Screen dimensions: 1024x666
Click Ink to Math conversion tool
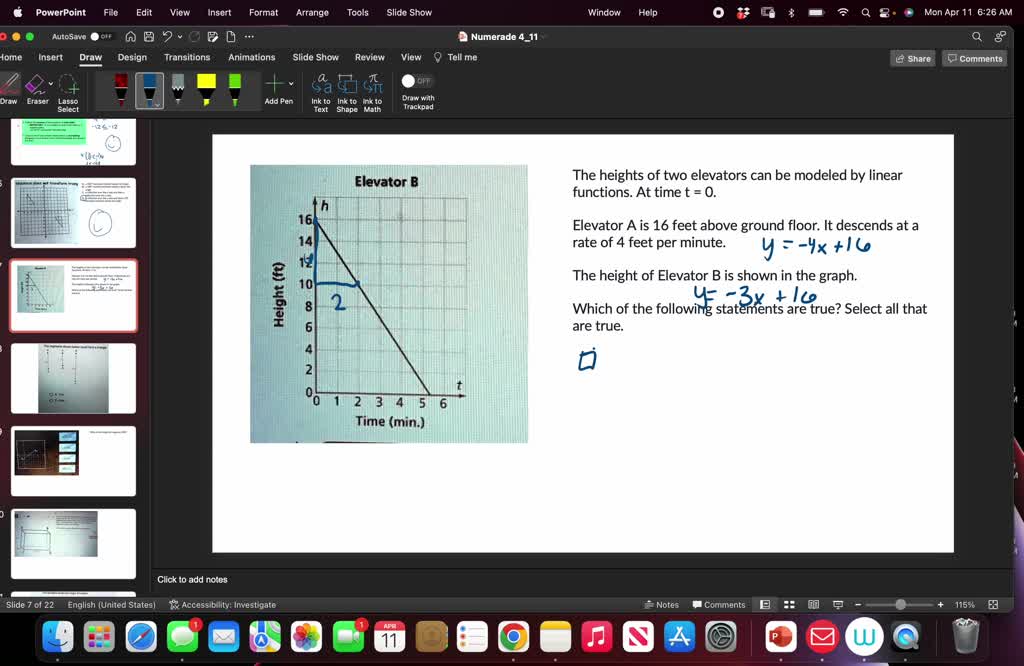pos(371,90)
